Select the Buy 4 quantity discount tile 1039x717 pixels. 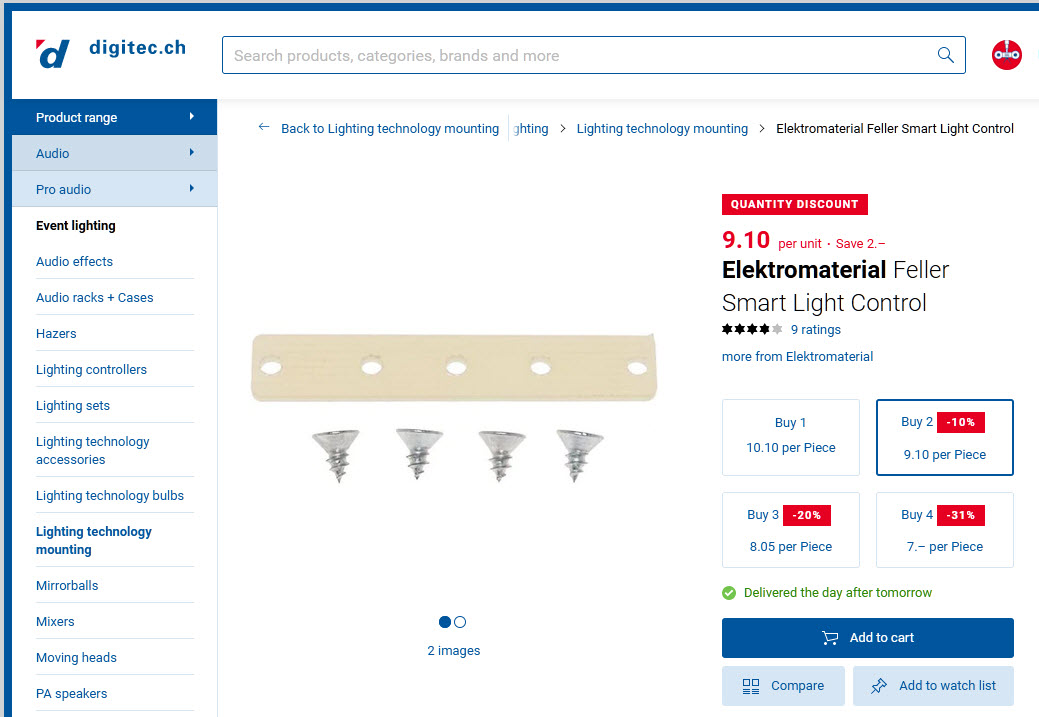coord(944,530)
